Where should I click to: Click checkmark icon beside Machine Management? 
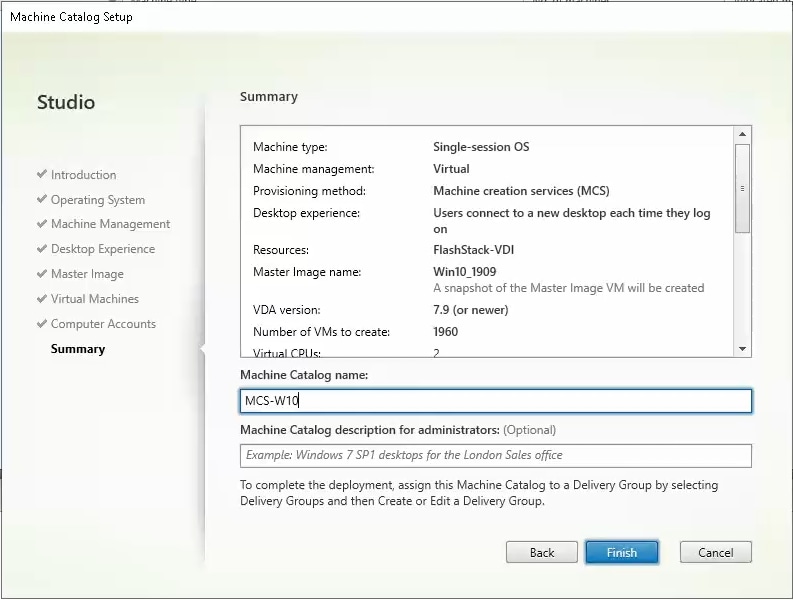click(x=42, y=223)
